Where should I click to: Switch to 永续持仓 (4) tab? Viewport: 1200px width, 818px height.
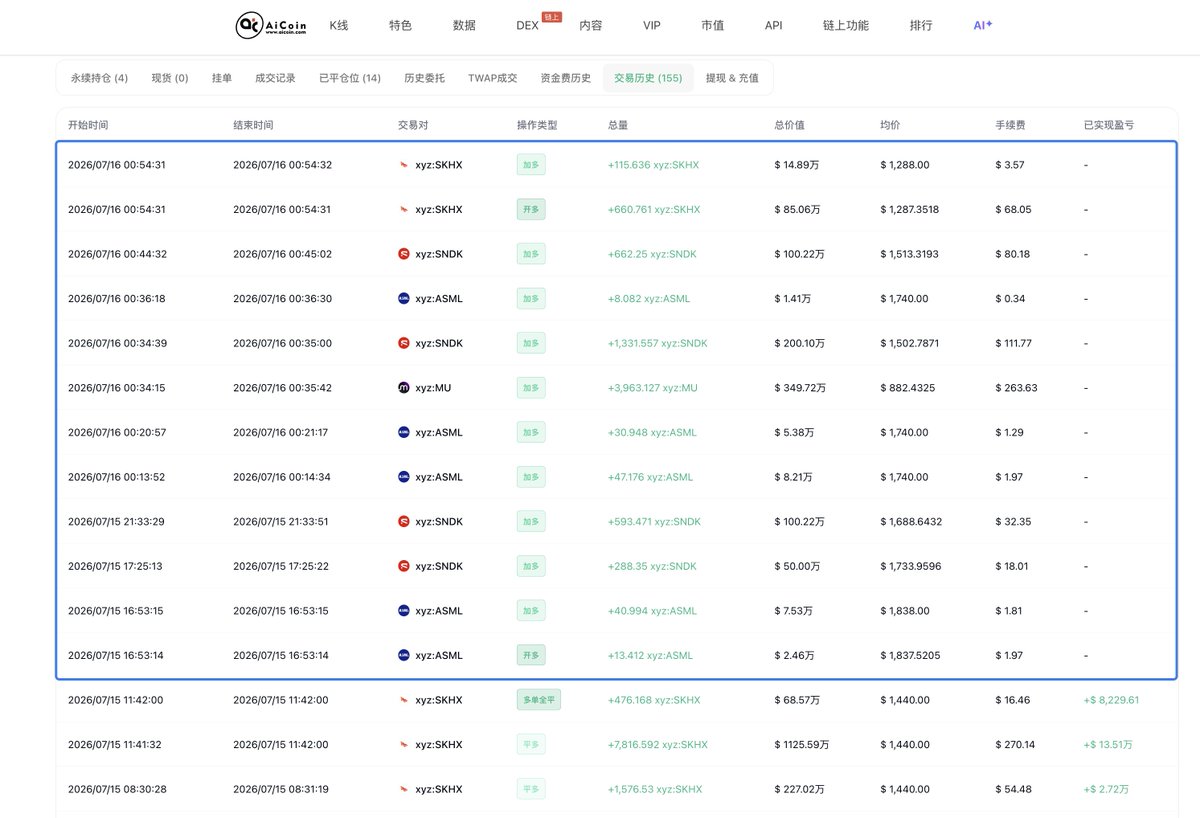point(99,78)
